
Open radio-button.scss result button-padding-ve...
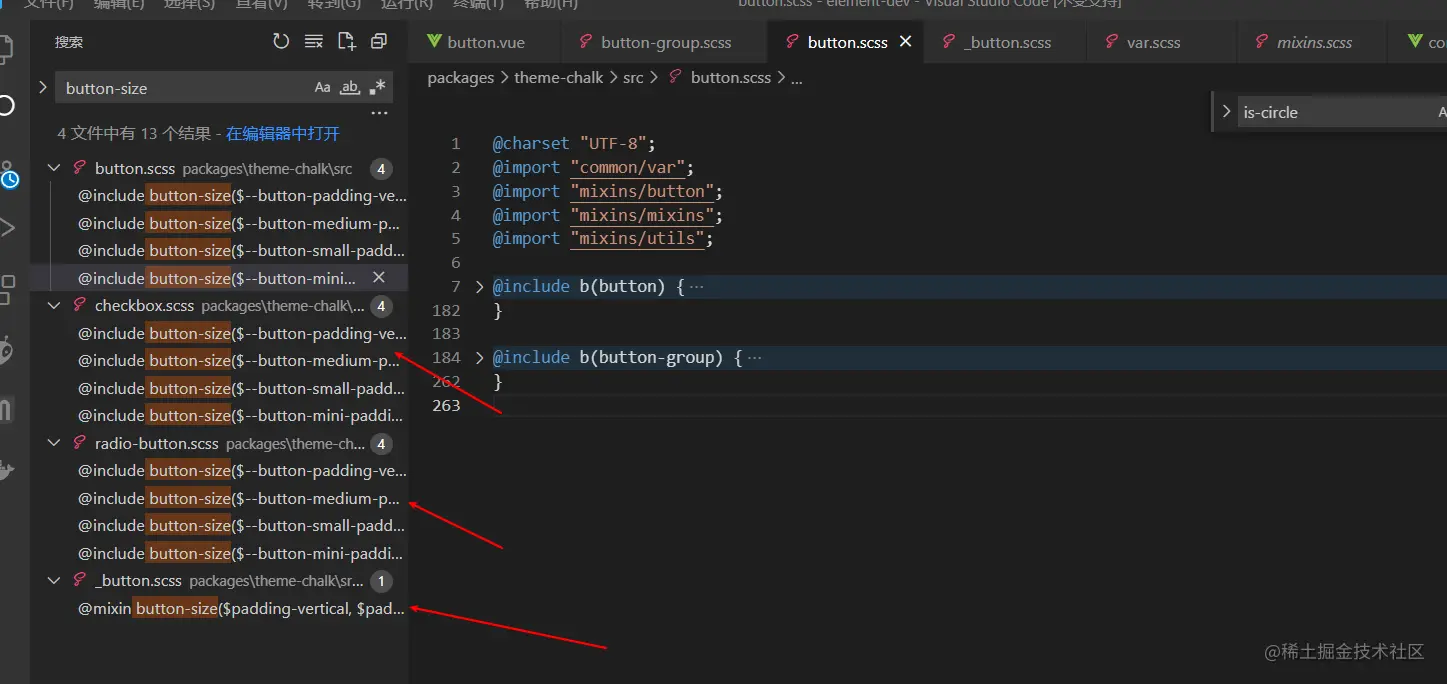coord(242,470)
